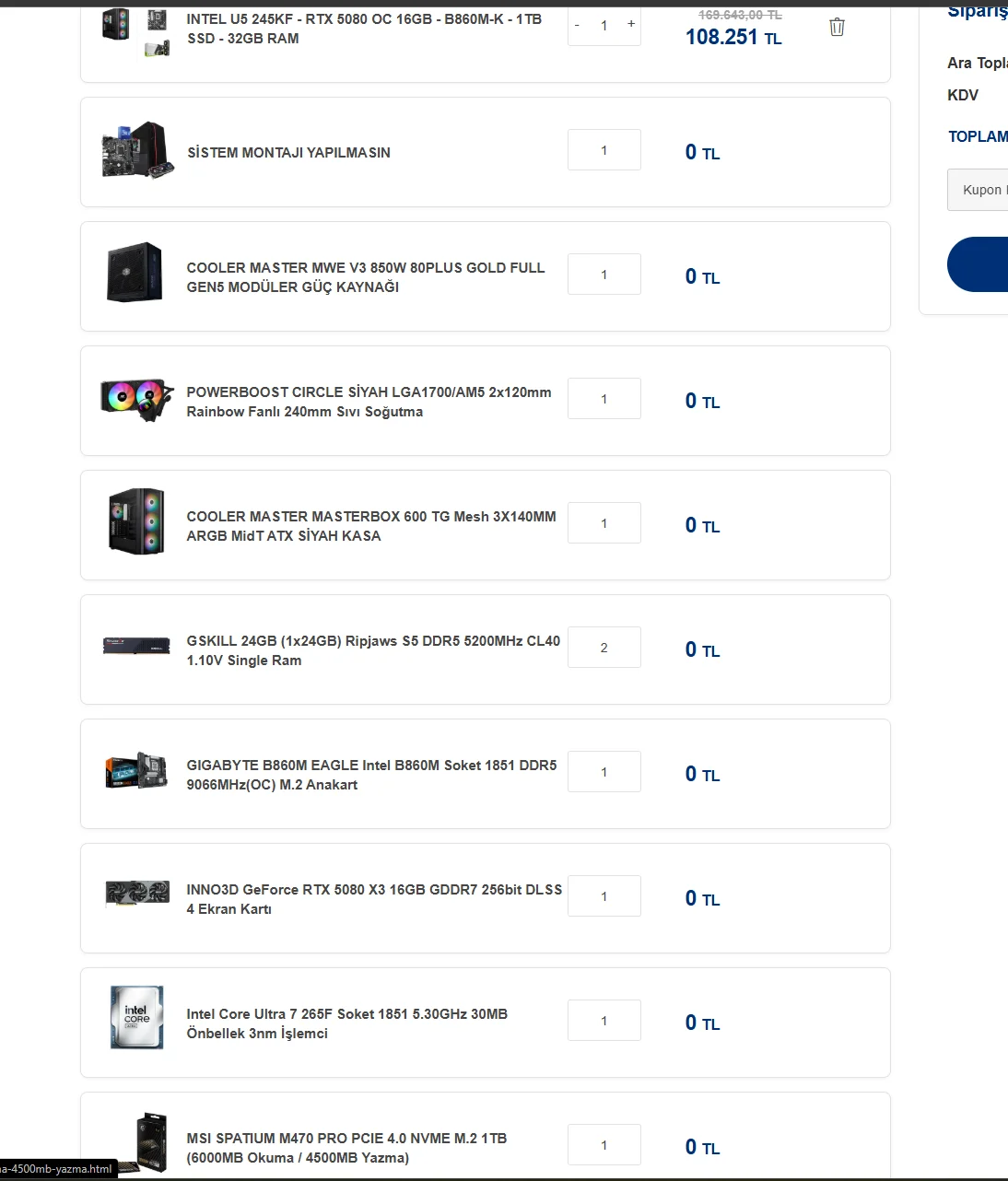Delete the INTEL U5 245KF system from cart
Screen dimensions: 1008x1181
point(837,27)
